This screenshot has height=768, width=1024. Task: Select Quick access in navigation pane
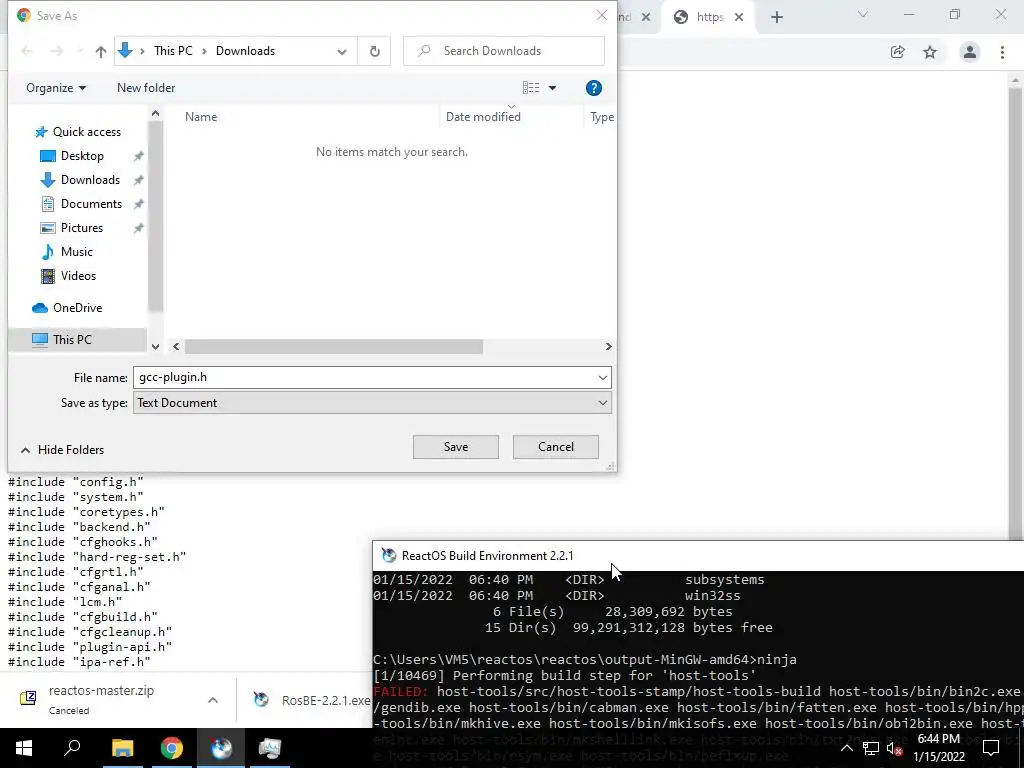click(87, 132)
